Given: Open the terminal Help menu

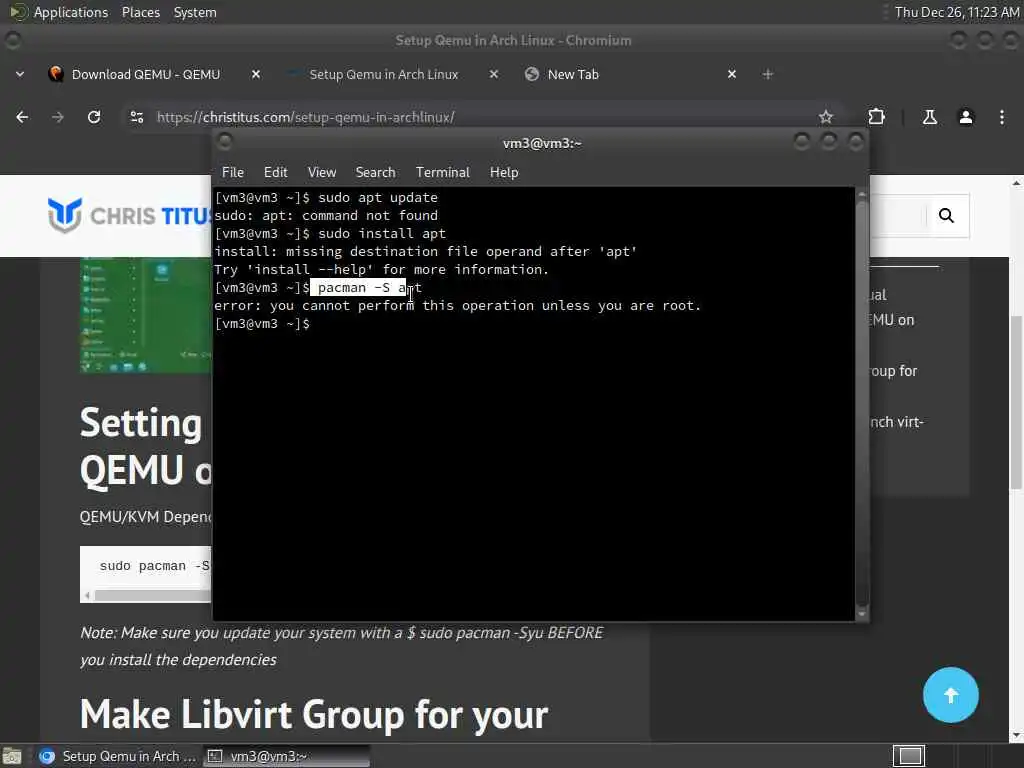Looking at the screenshot, I should [x=504, y=172].
